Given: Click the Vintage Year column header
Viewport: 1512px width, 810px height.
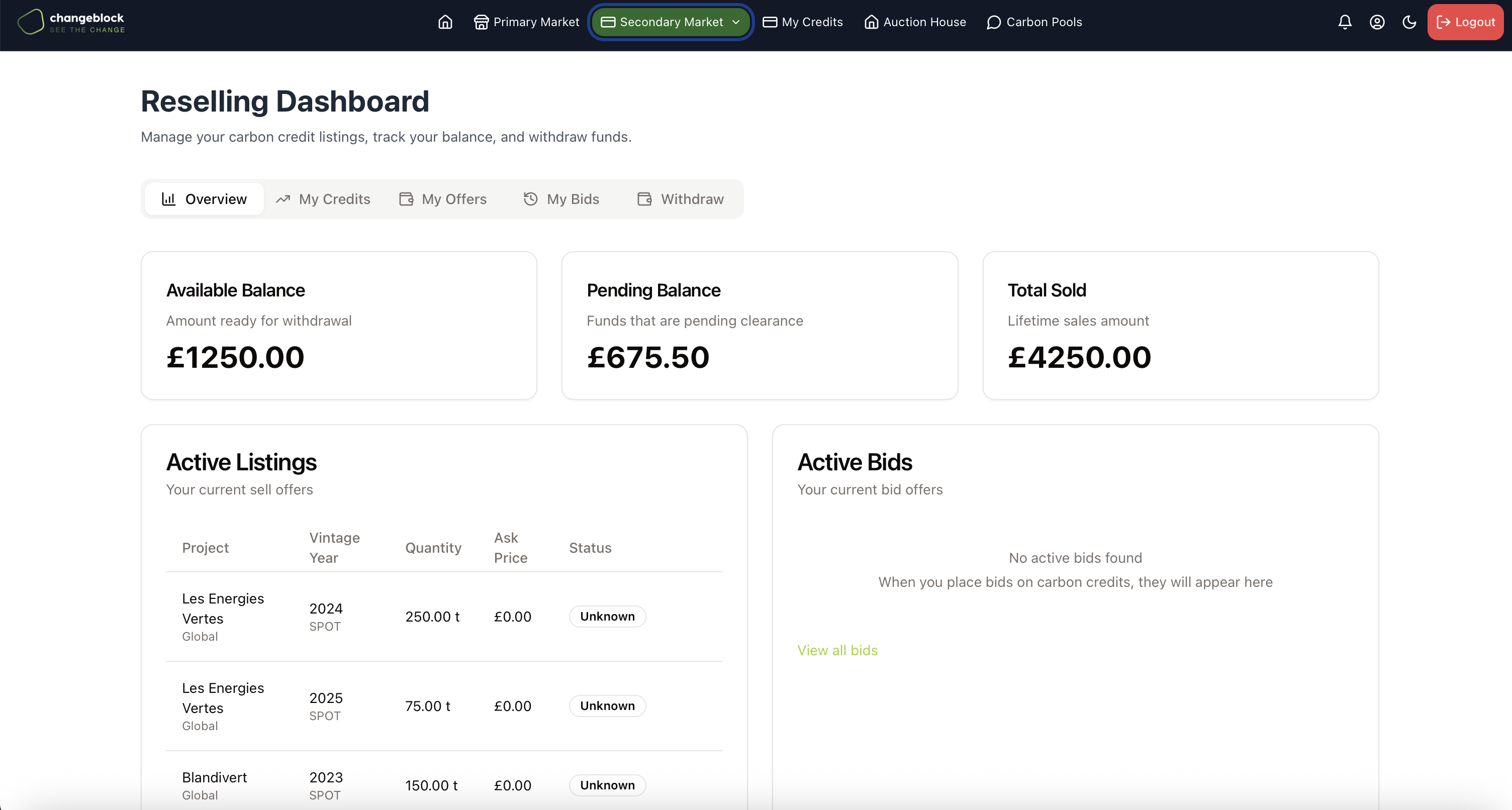Looking at the screenshot, I should coord(335,548).
